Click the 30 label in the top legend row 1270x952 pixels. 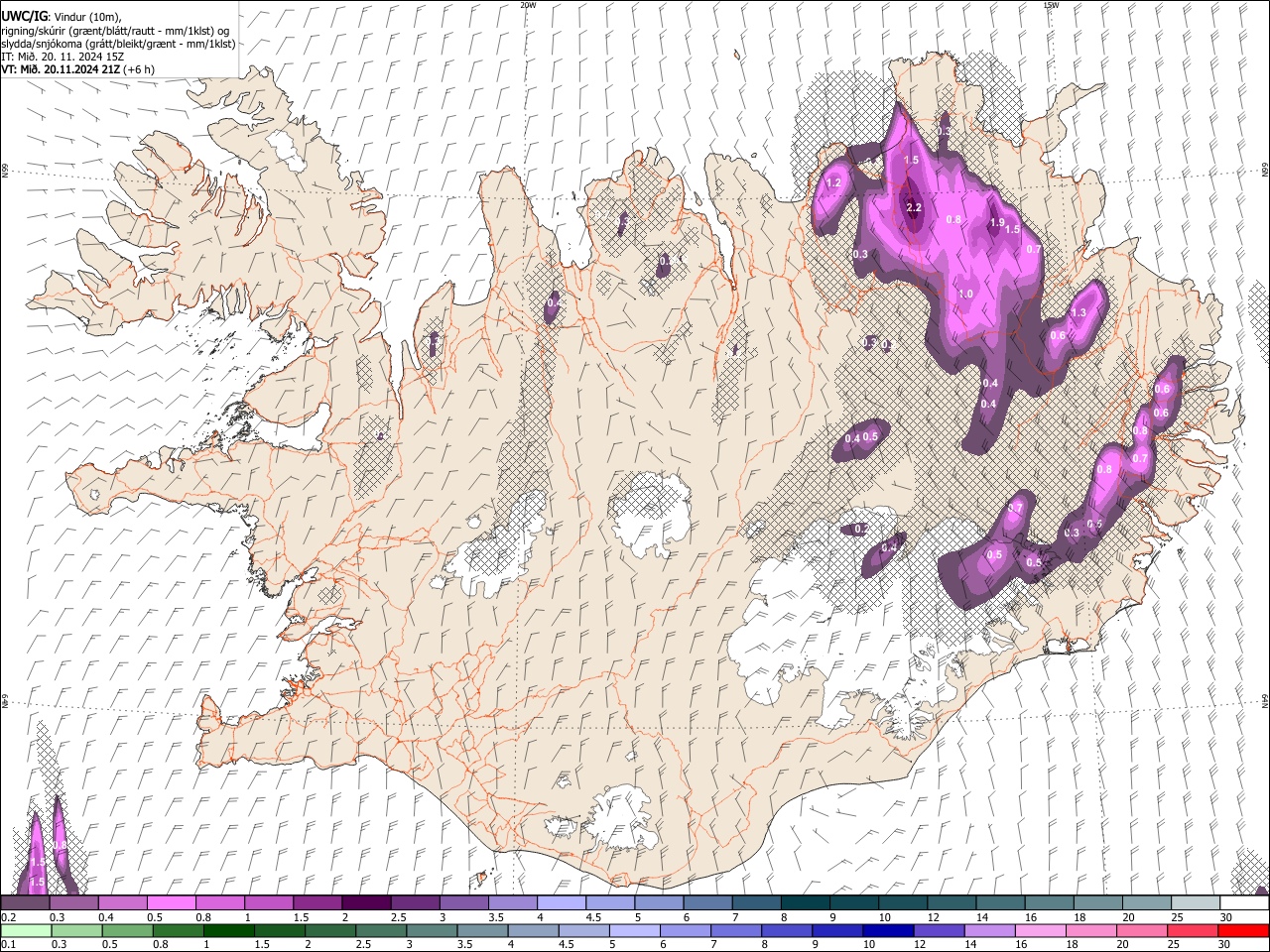click(x=1226, y=917)
